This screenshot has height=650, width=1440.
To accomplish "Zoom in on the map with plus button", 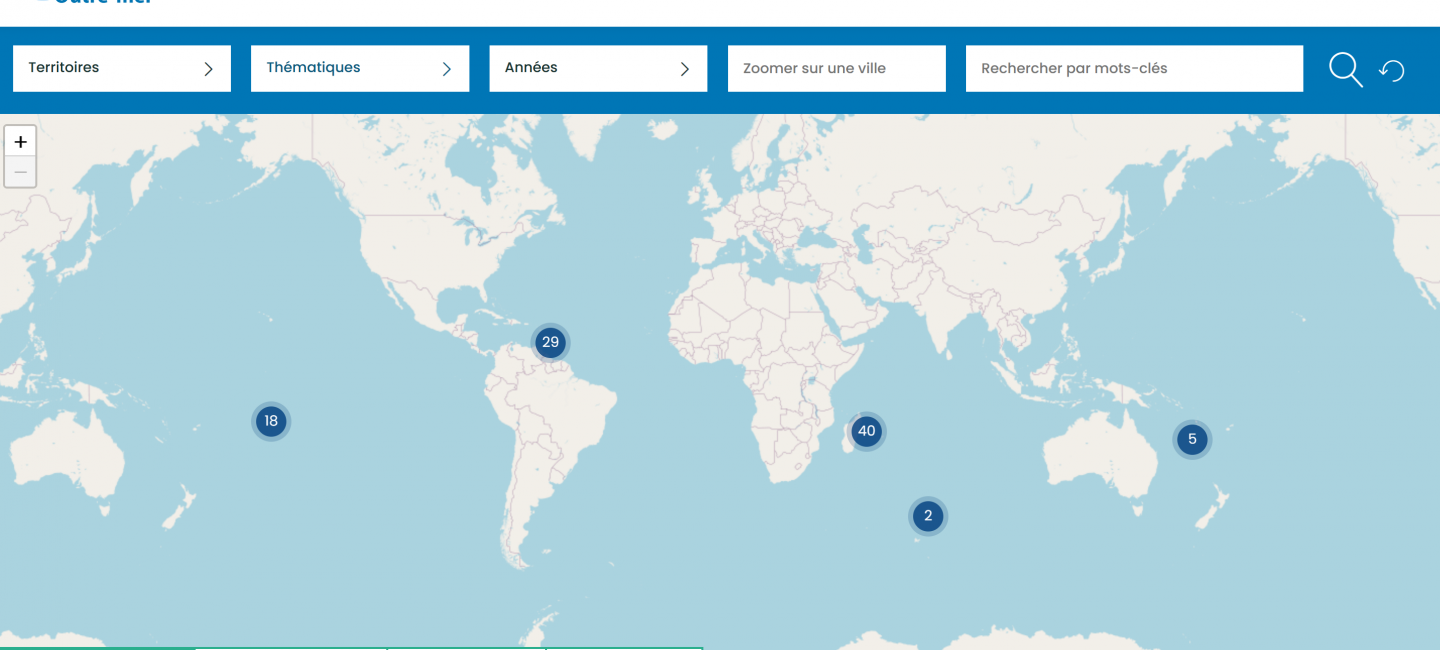I will tap(20, 142).
